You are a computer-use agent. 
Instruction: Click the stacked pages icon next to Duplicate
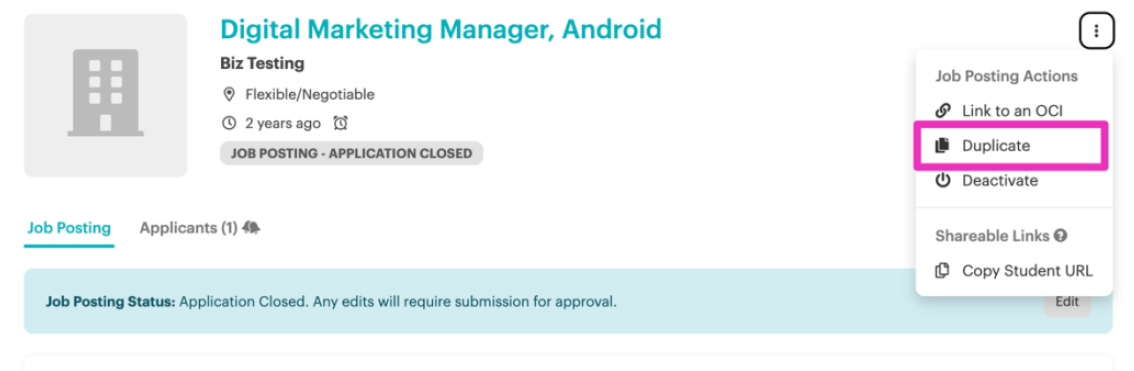click(x=942, y=146)
